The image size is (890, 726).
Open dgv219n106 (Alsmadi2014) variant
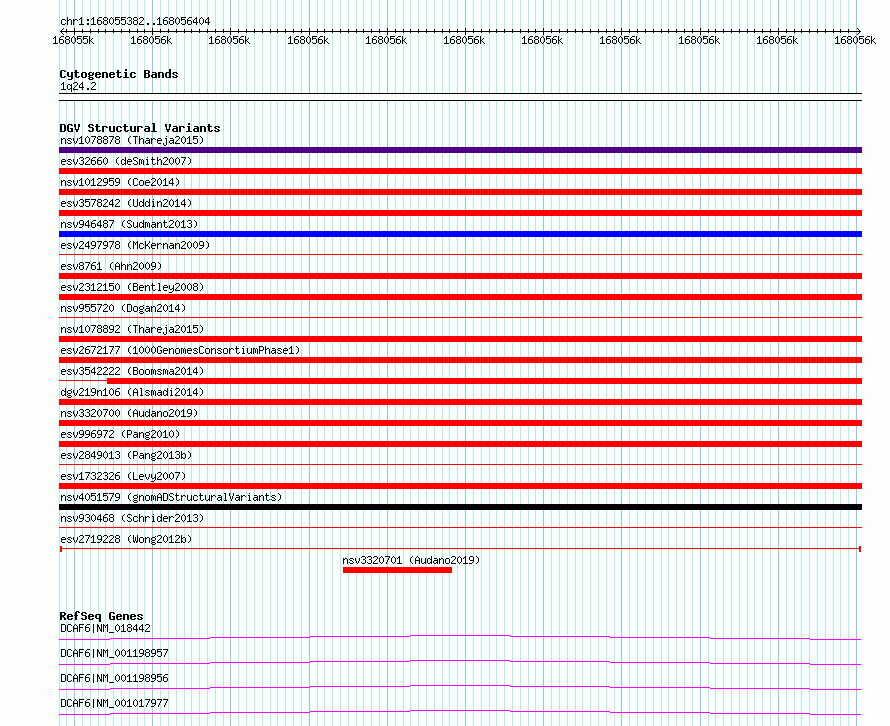point(132,392)
